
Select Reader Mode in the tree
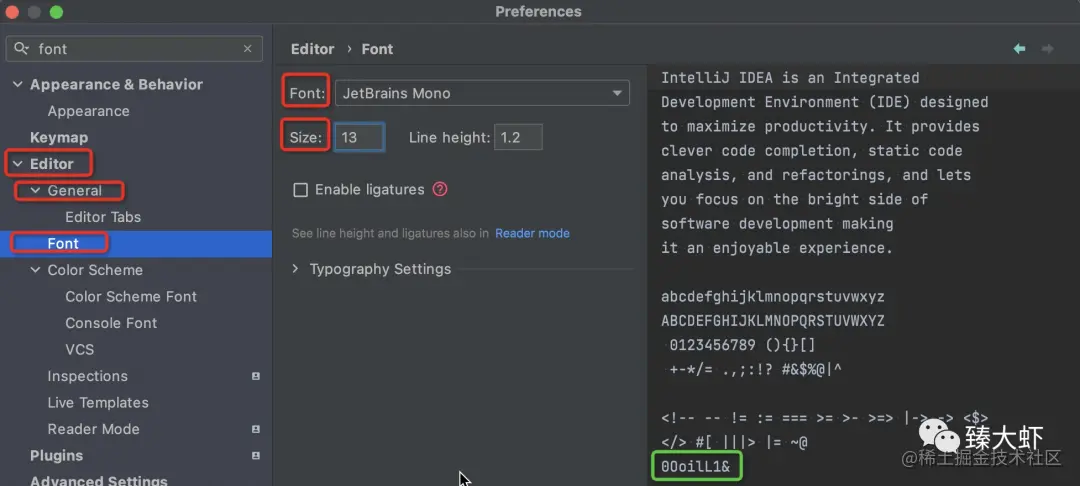(x=93, y=430)
